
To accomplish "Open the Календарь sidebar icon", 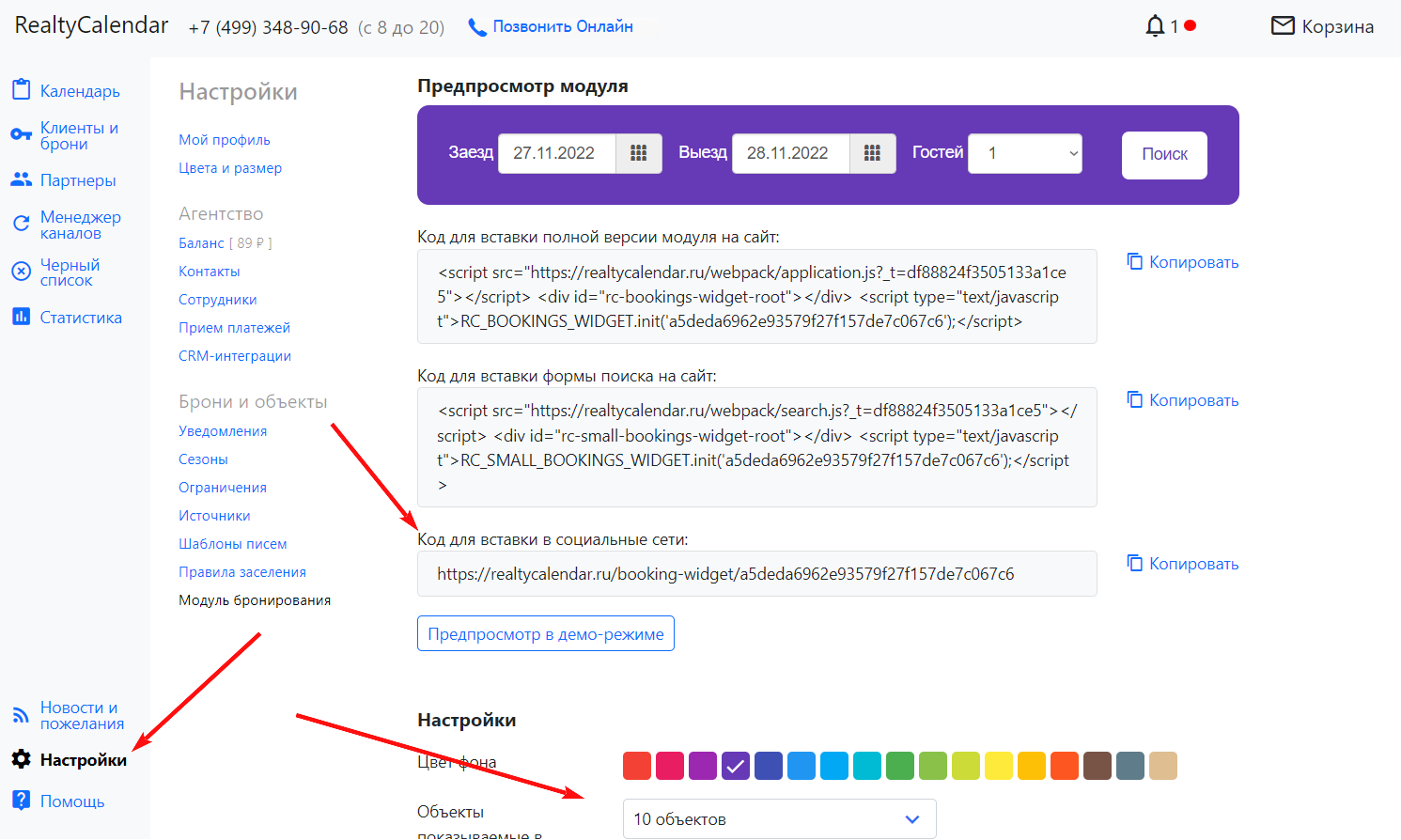I will tap(21, 90).
